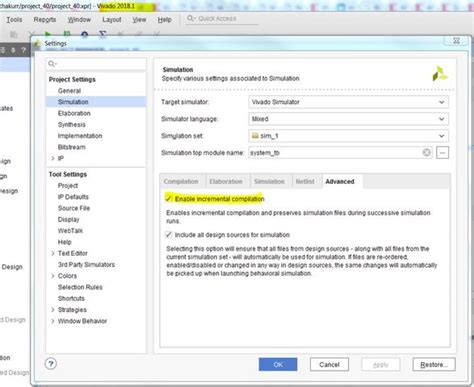Switch to the Simulation options tab
The width and height of the screenshot is (474, 387).
coord(269,182)
